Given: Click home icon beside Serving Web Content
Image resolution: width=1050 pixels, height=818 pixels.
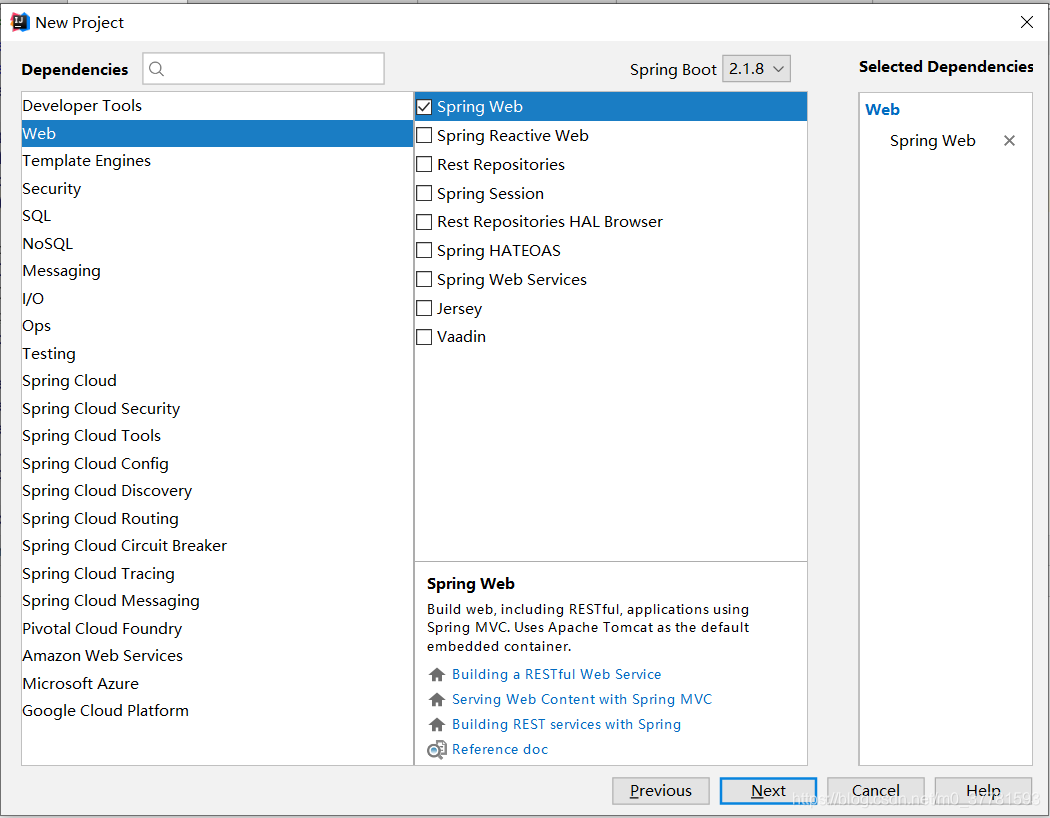Looking at the screenshot, I should point(437,700).
